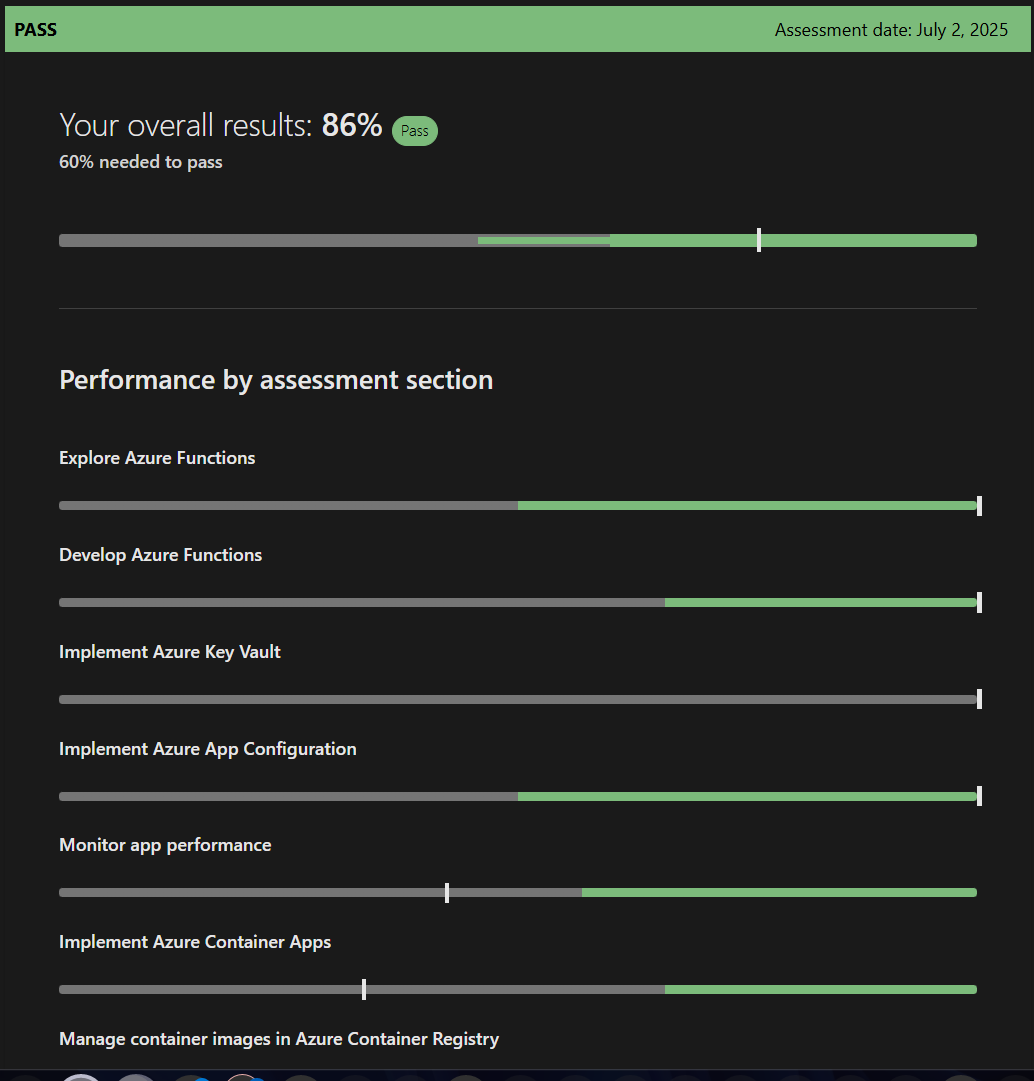Click the PASS text in the green banner
1034x1081 pixels.
click(x=36, y=30)
